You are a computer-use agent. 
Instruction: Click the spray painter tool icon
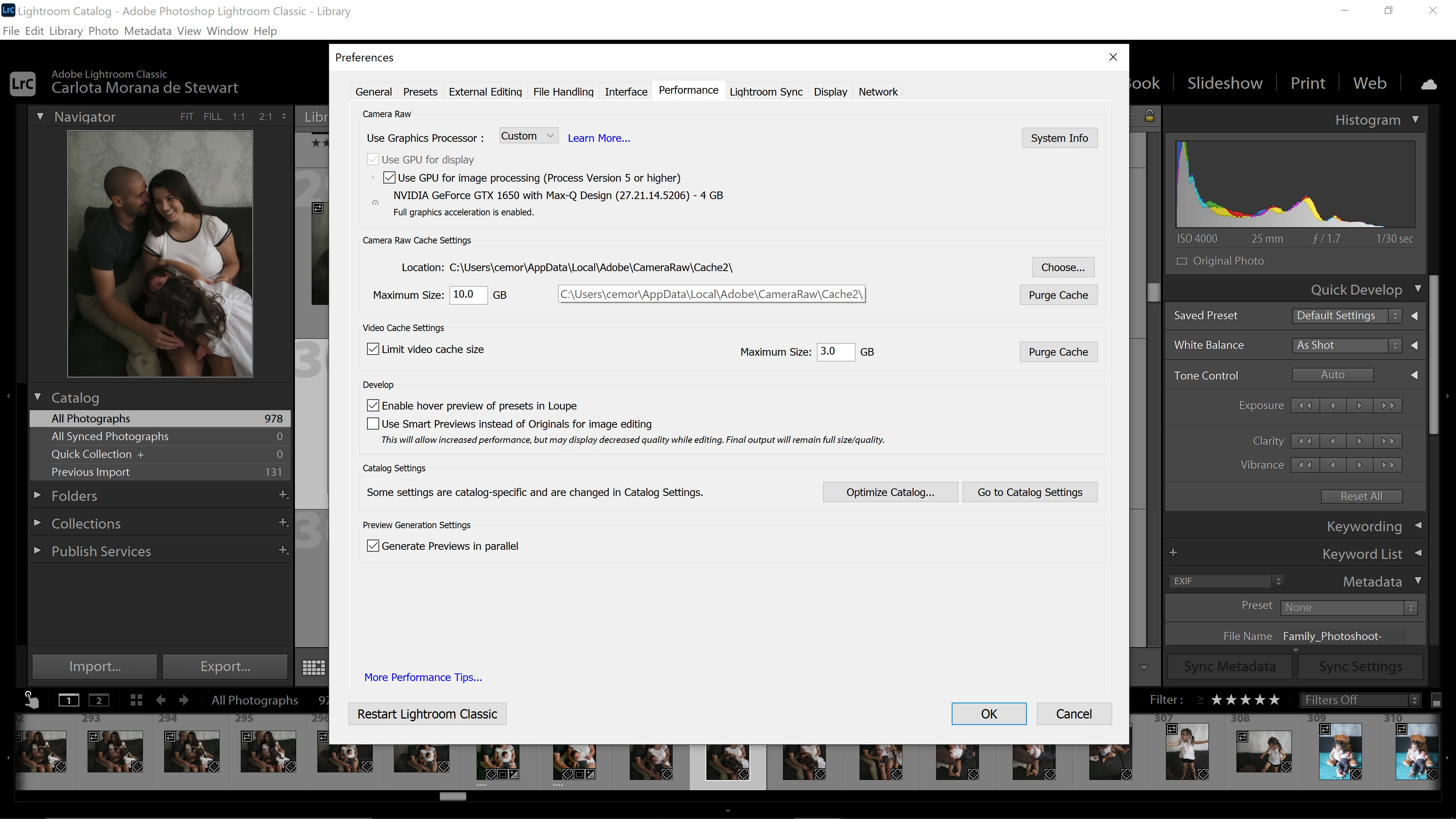point(31,700)
